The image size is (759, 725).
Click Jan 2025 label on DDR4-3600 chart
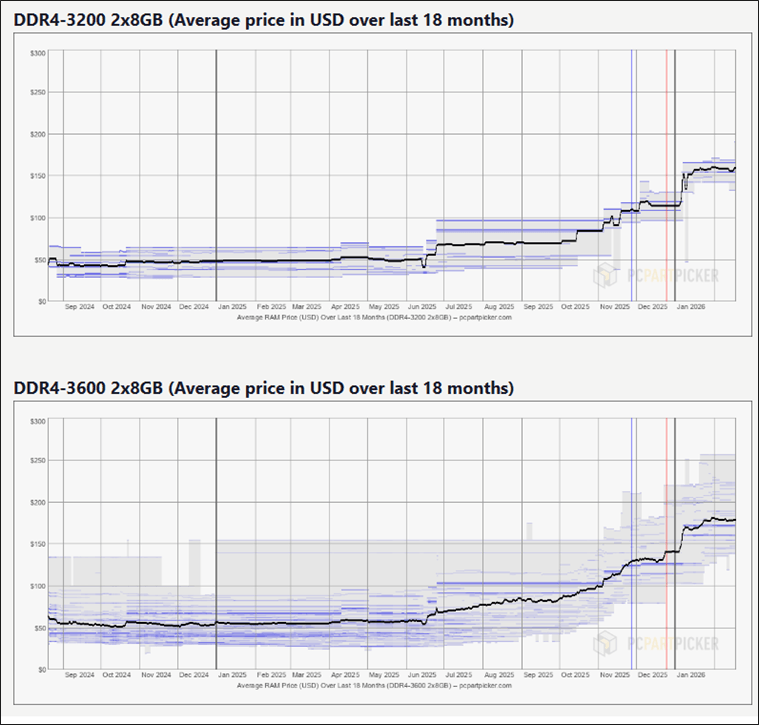232,675
